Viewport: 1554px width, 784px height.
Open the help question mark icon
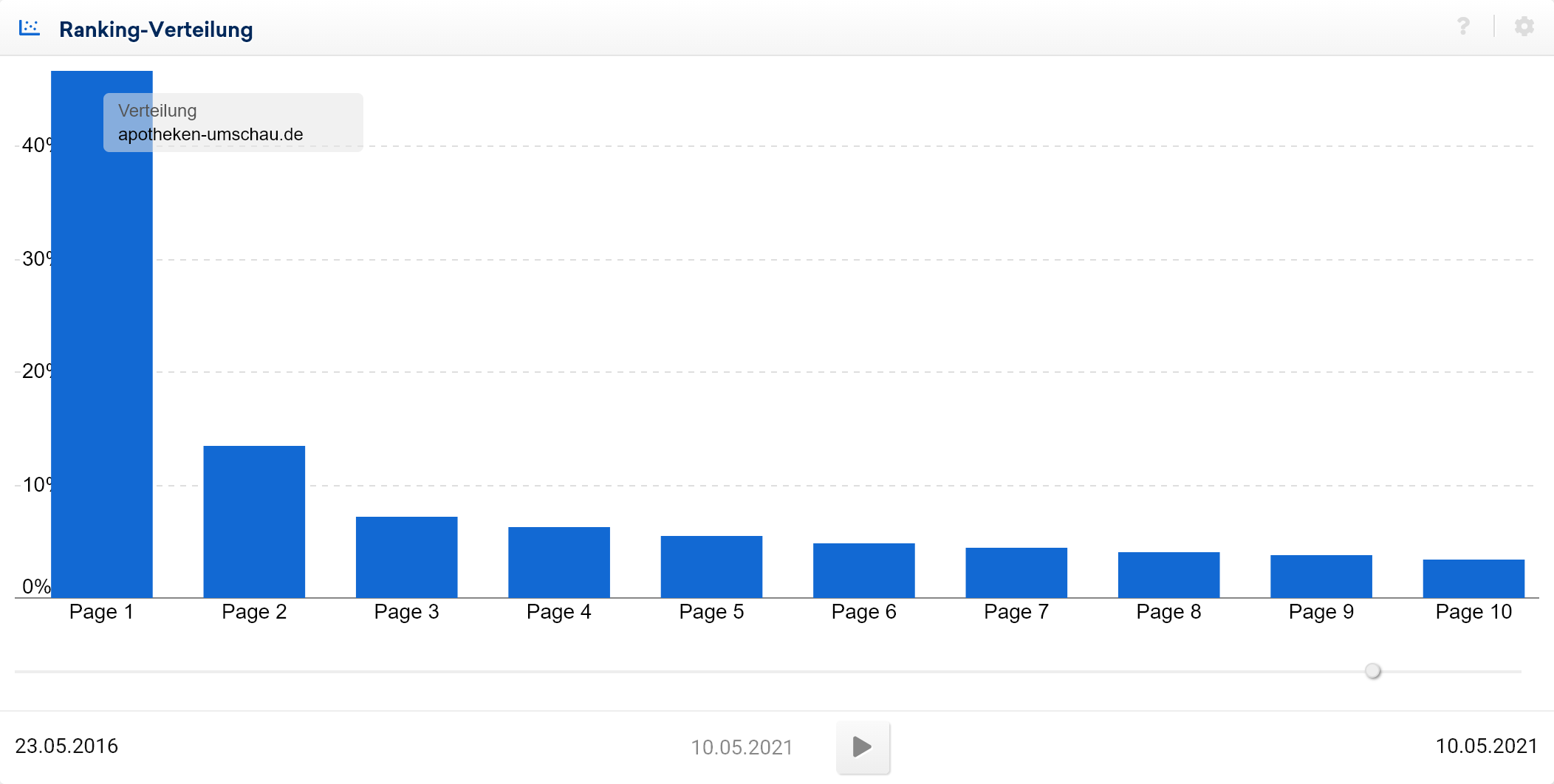point(1463,27)
